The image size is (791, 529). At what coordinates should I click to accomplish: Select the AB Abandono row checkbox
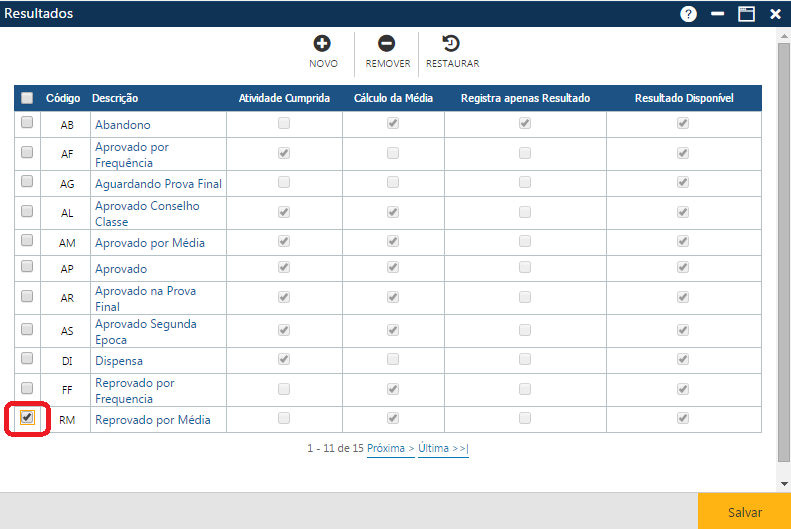[x=27, y=123]
